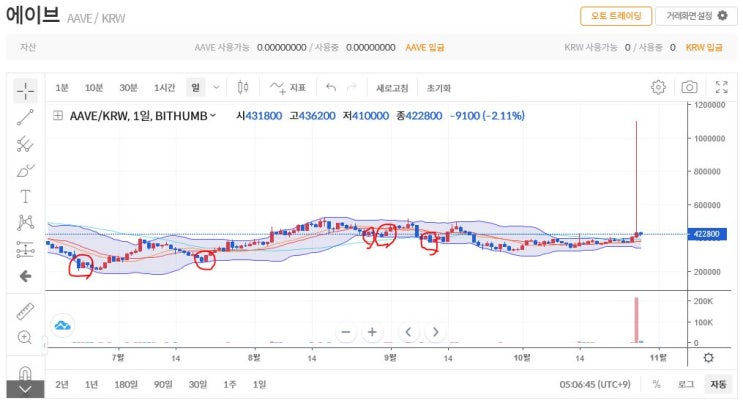
Task: Set date range to 1년
Action: pos(91,384)
